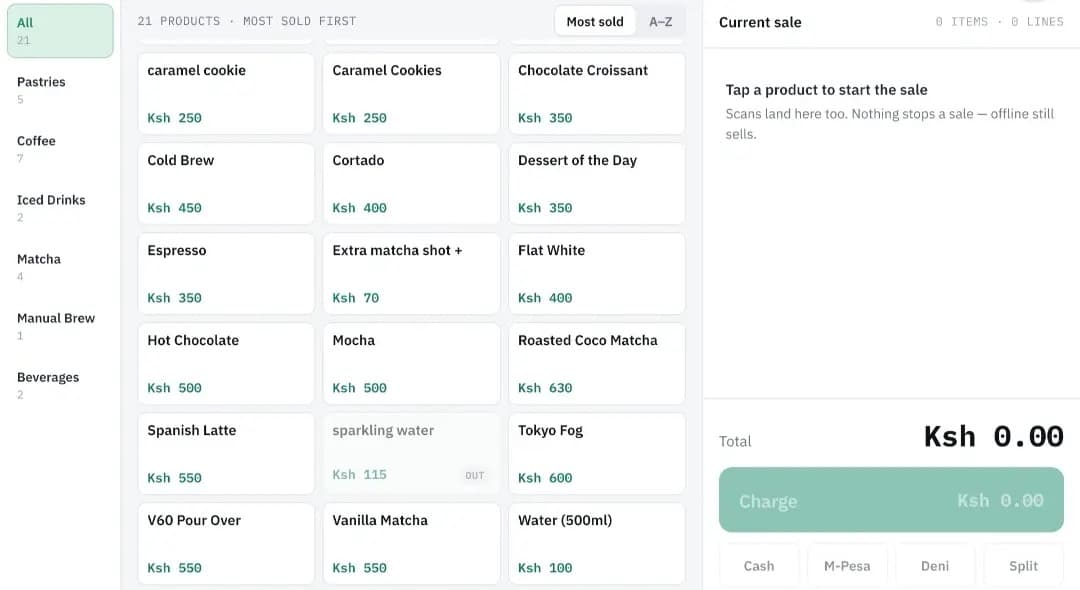Open the Manual Brew category
This screenshot has height=590, width=1080.
(x=60, y=326)
